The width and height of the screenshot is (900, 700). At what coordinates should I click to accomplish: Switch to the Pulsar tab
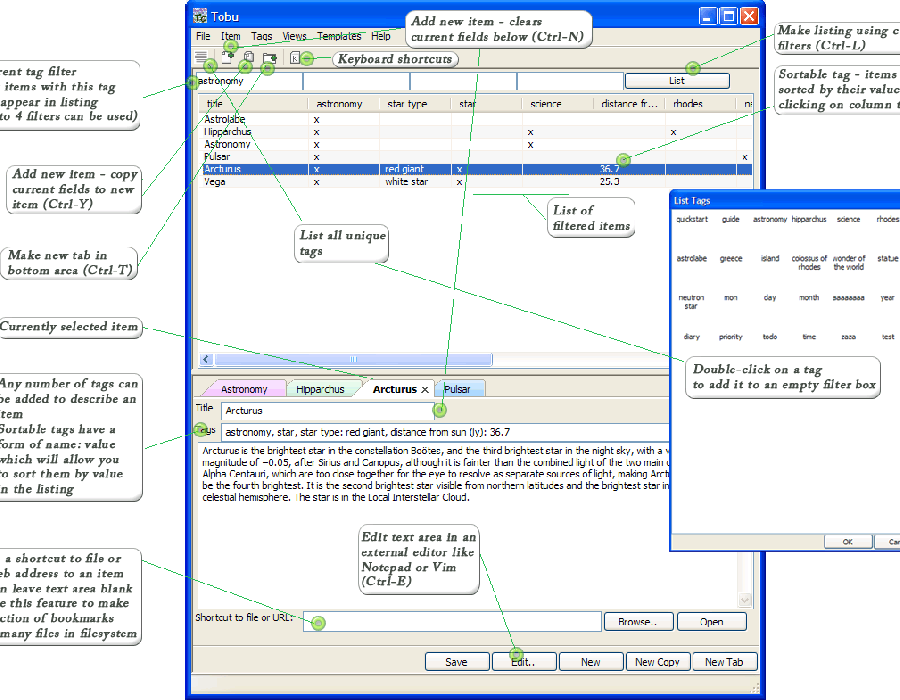coord(457,389)
